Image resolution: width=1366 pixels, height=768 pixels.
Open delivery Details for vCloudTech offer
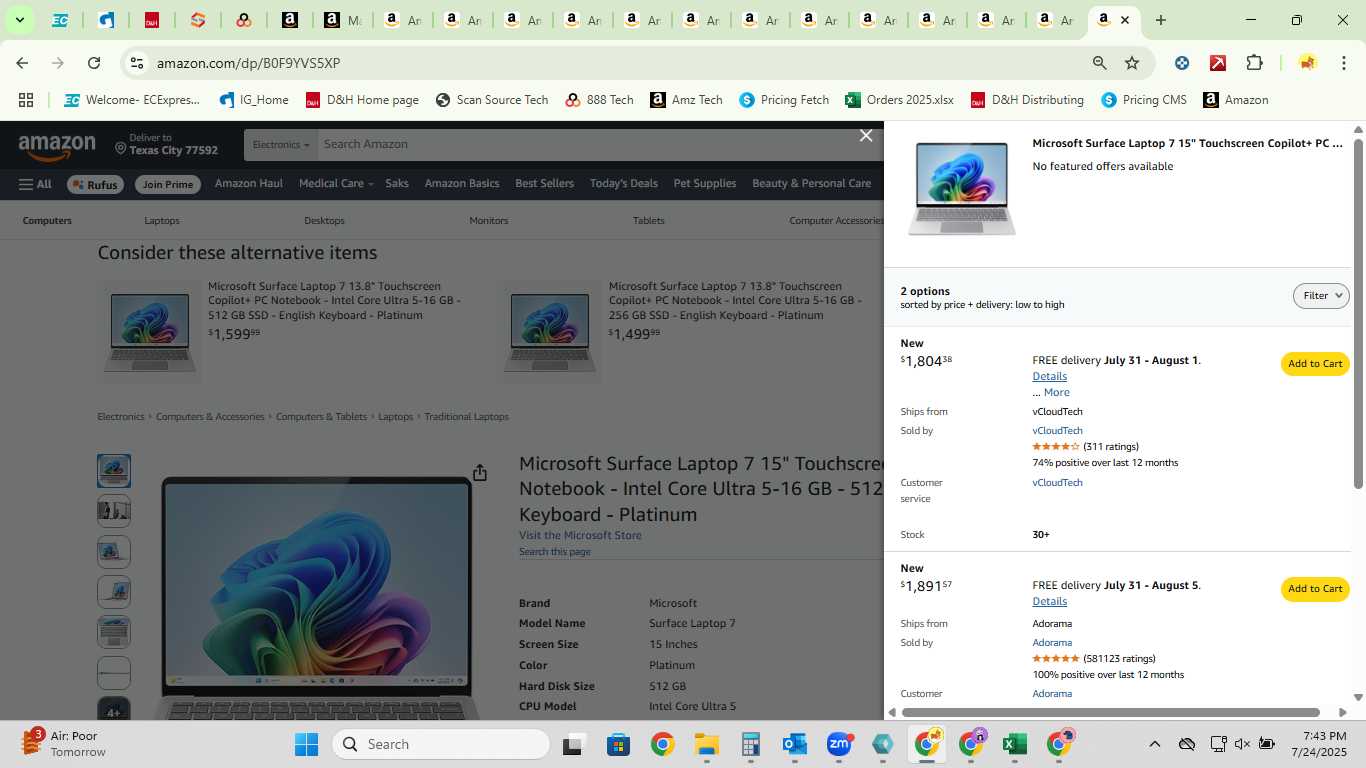click(x=1049, y=376)
